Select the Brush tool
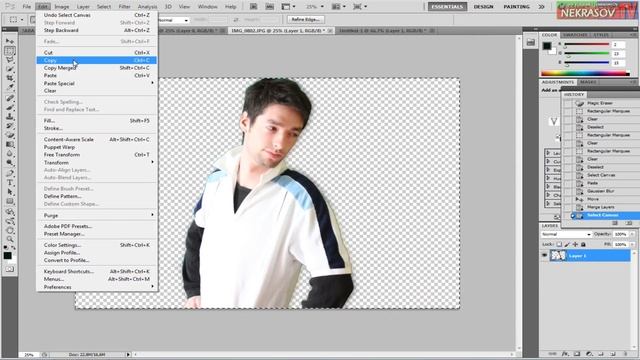Viewport: 640px width, 360px height. pyautogui.click(x=10, y=107)
